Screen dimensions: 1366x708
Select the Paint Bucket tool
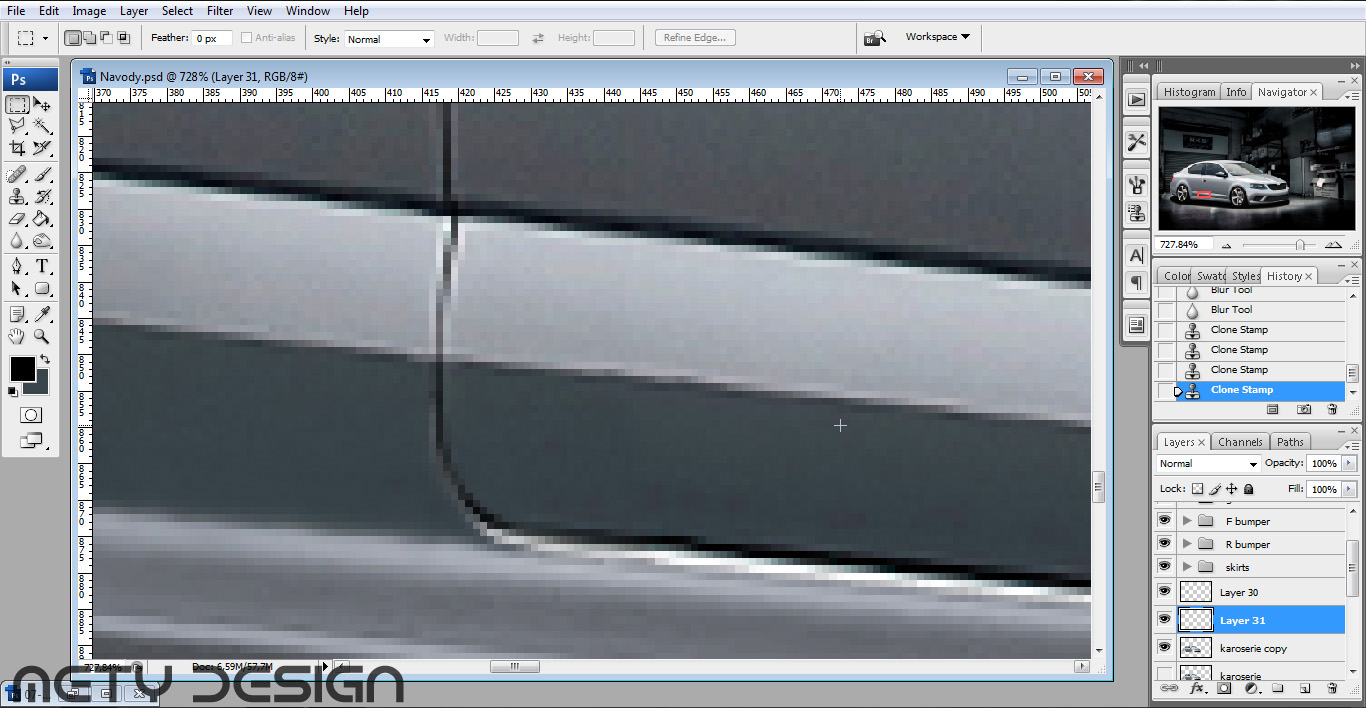[42, 219]
